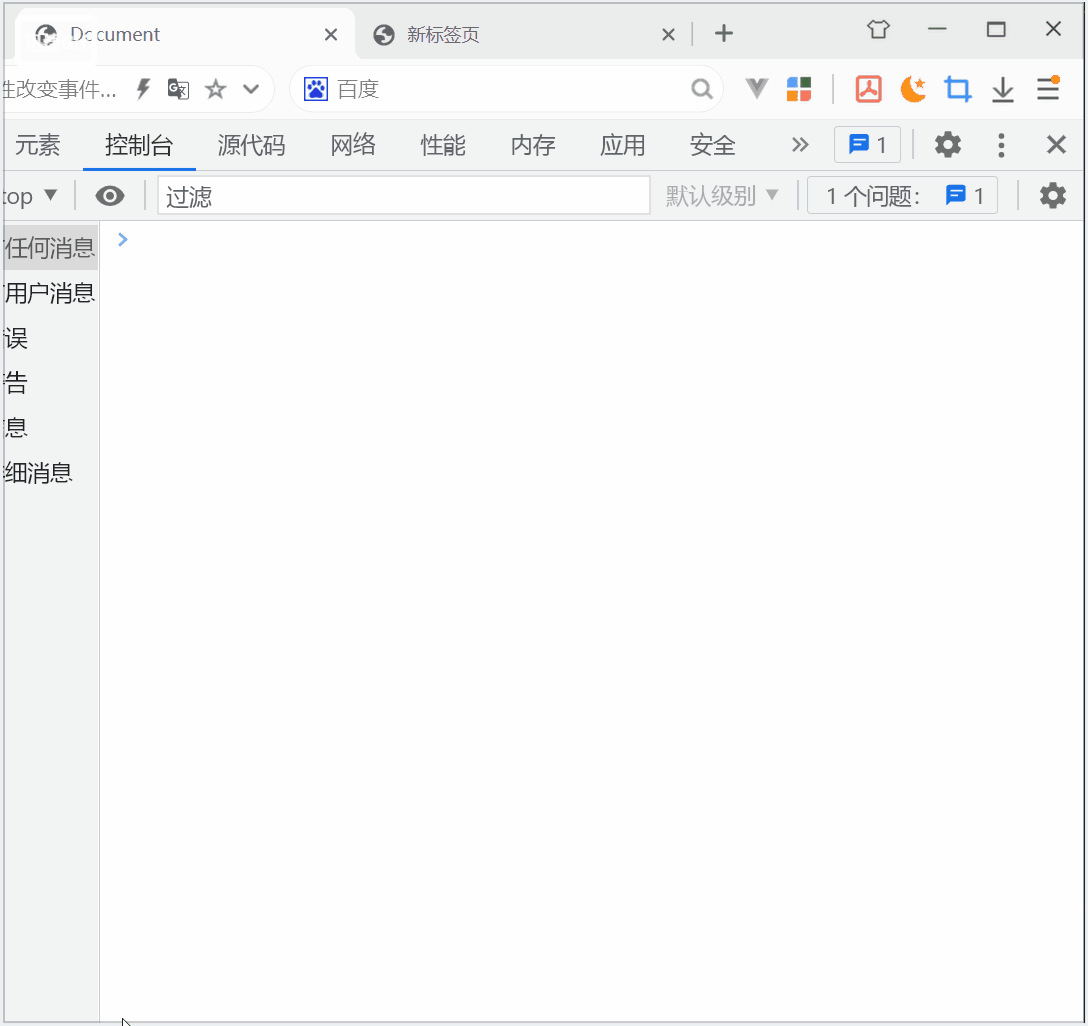Click the downloads icon in the toolbar
This screenshot has width=1088, height=1026.
[x=1002, y=89]
